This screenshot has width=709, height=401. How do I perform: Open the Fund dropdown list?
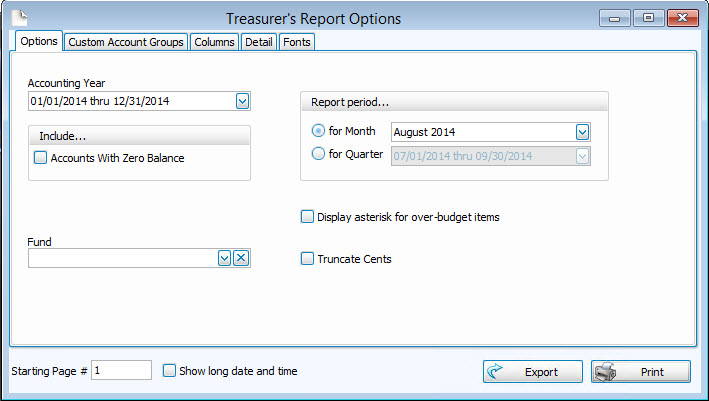pyautogui.click(x=224, y=258)
